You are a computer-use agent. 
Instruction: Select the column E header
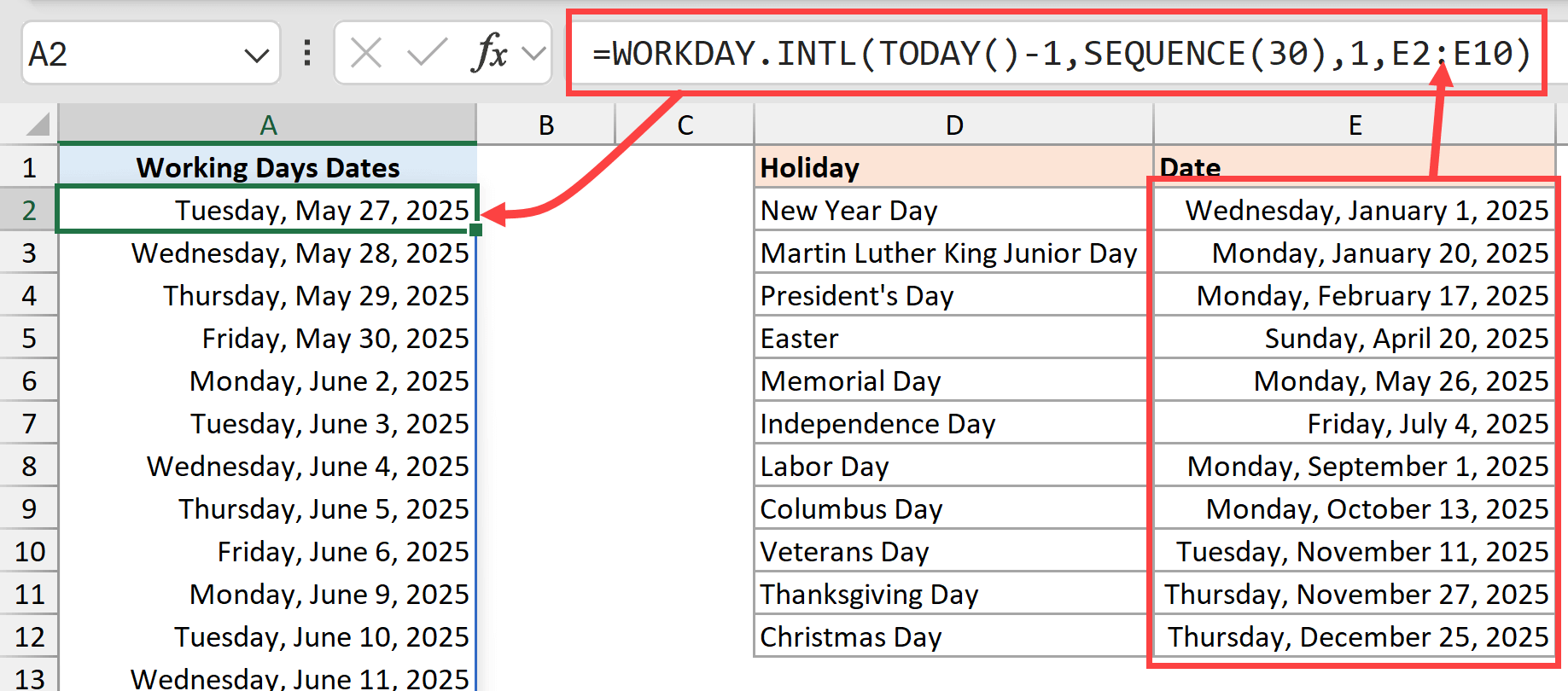coord(1355,125)
